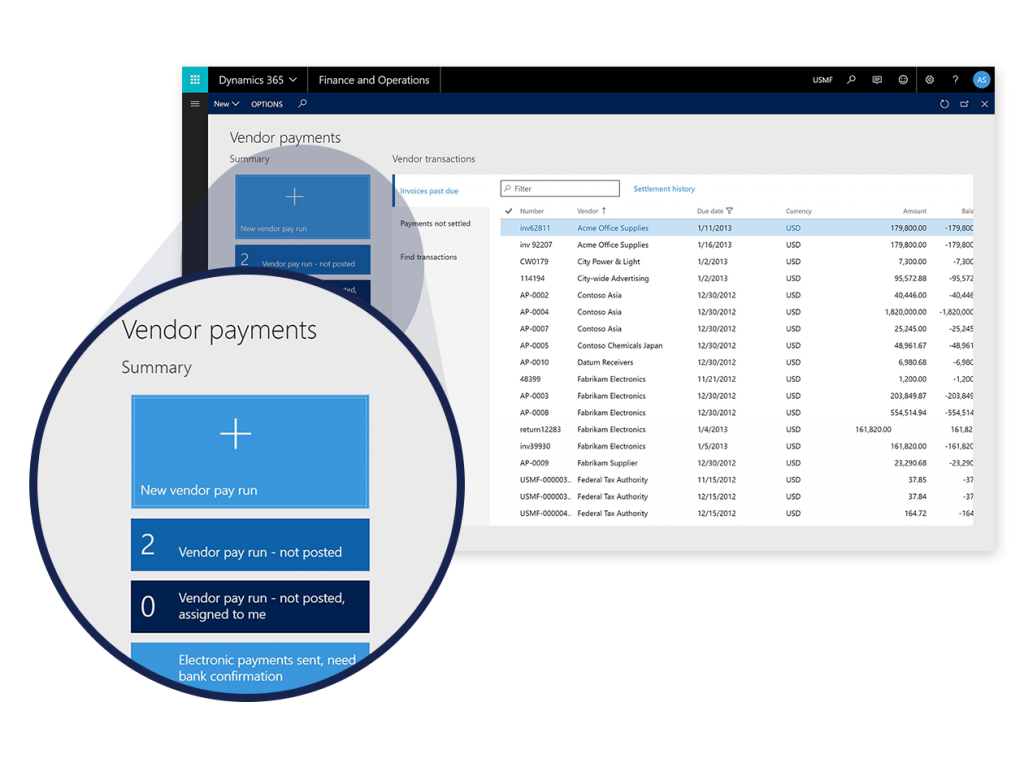Open the Acme Office Supplies link in selected row
The width and height of the screenshot is (1024, 767).
(x=613, y=228)
